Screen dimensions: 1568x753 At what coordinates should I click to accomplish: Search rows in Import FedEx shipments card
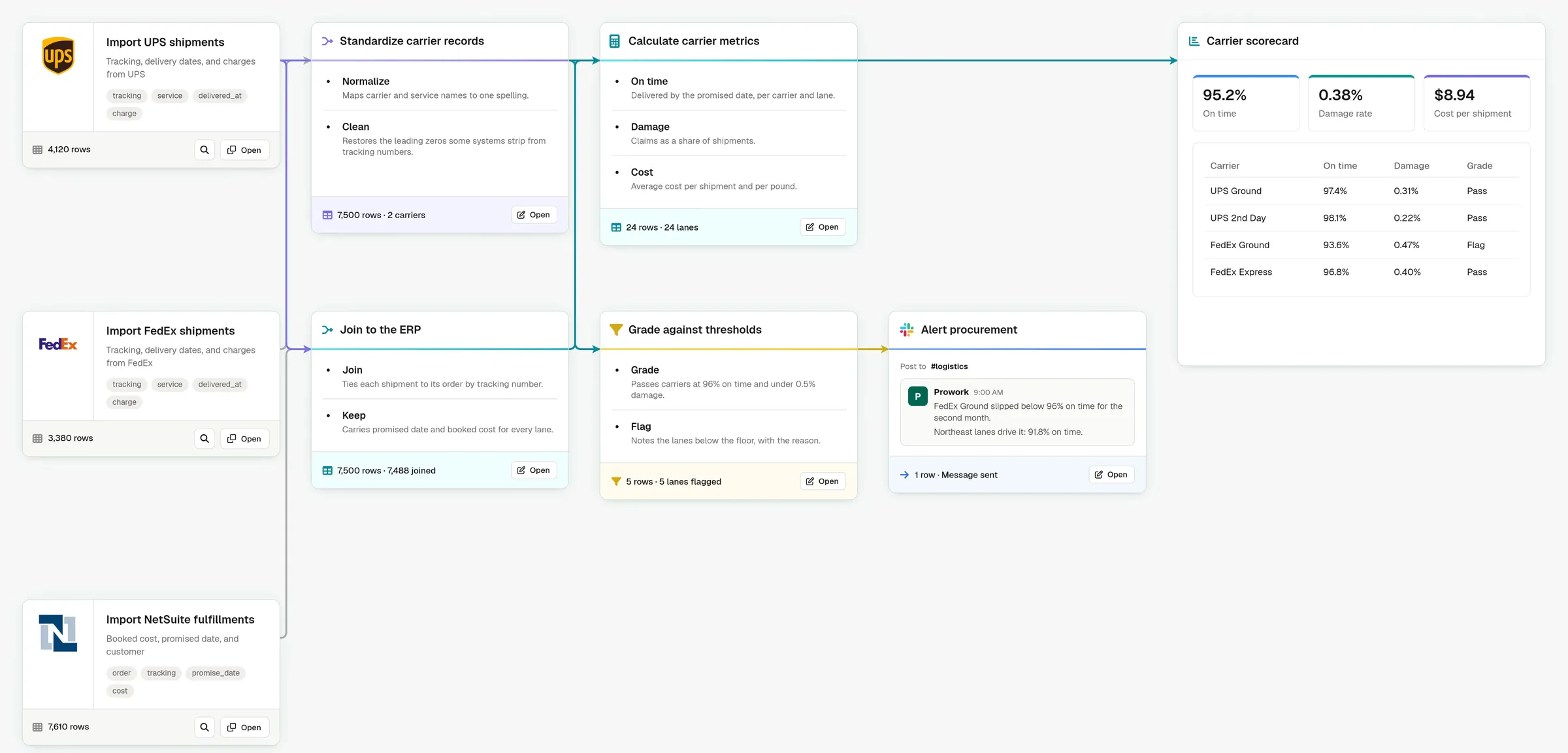point(204,438)
